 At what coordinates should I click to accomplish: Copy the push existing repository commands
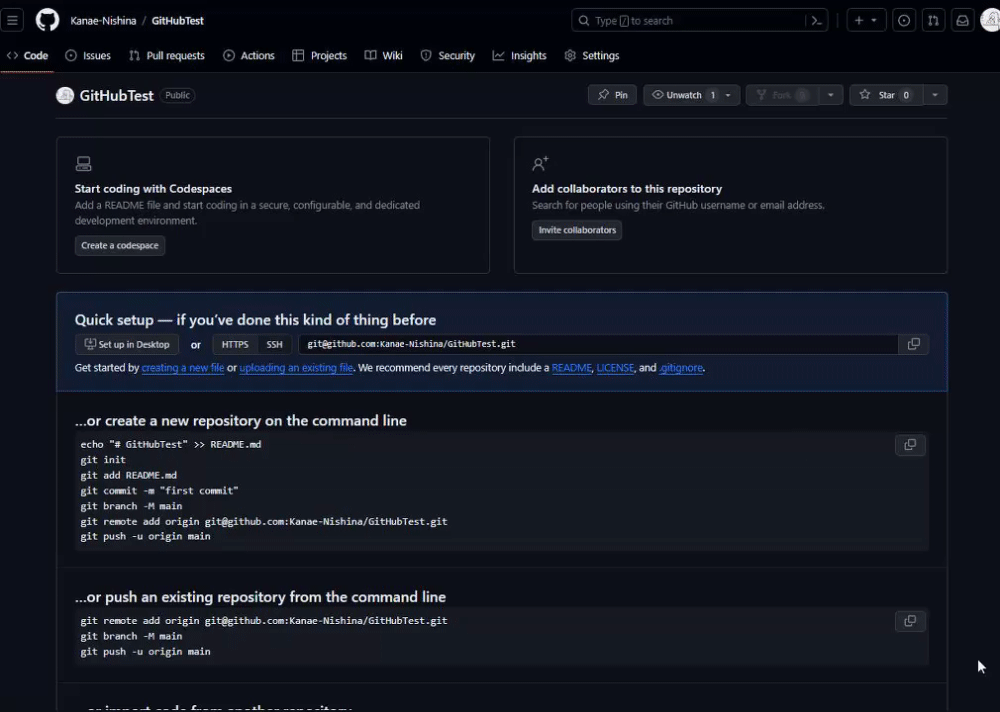pos(910,621)
